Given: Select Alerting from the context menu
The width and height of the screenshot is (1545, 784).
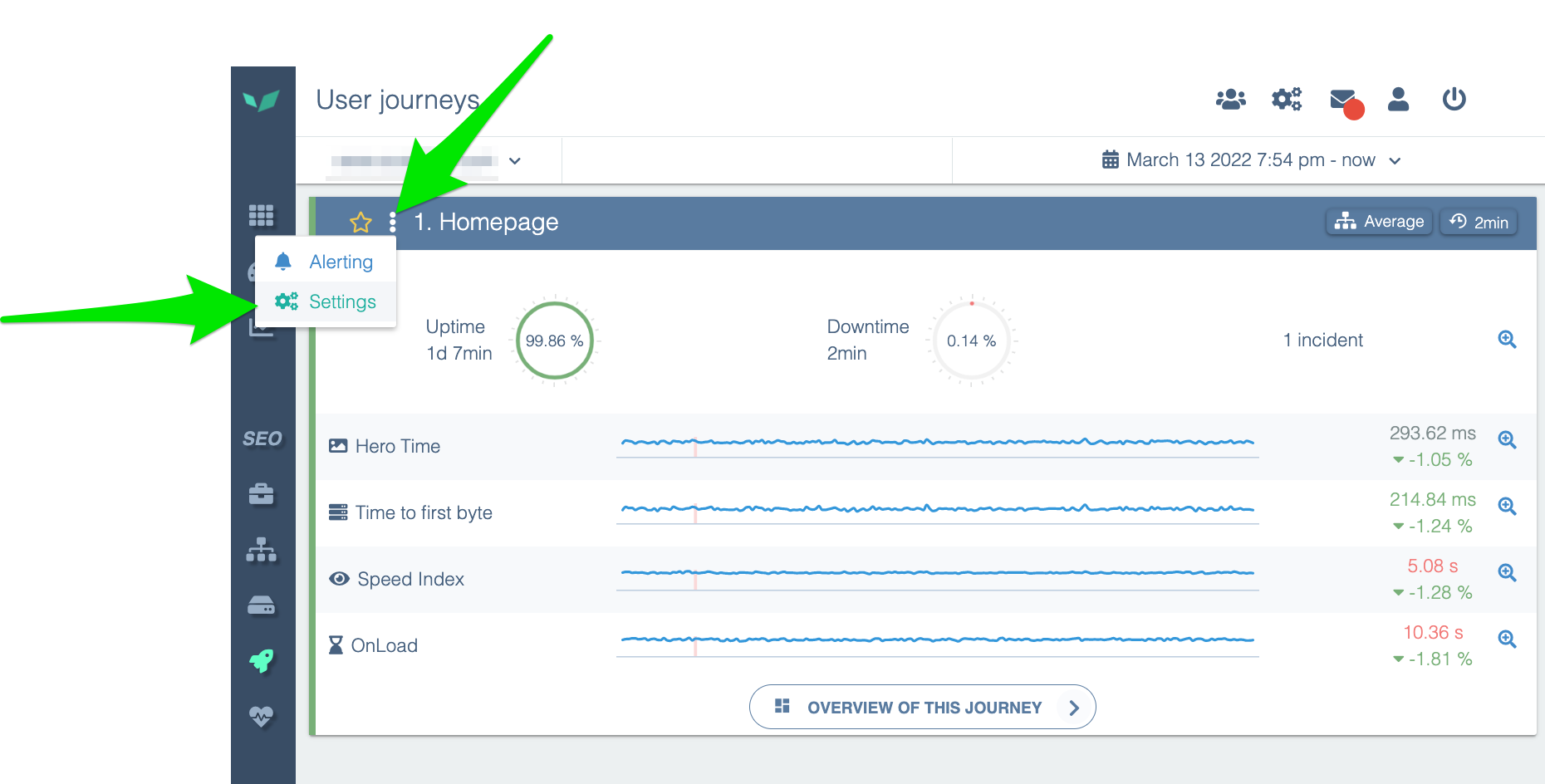Looking at the screenshot, I should click(341, 262).
